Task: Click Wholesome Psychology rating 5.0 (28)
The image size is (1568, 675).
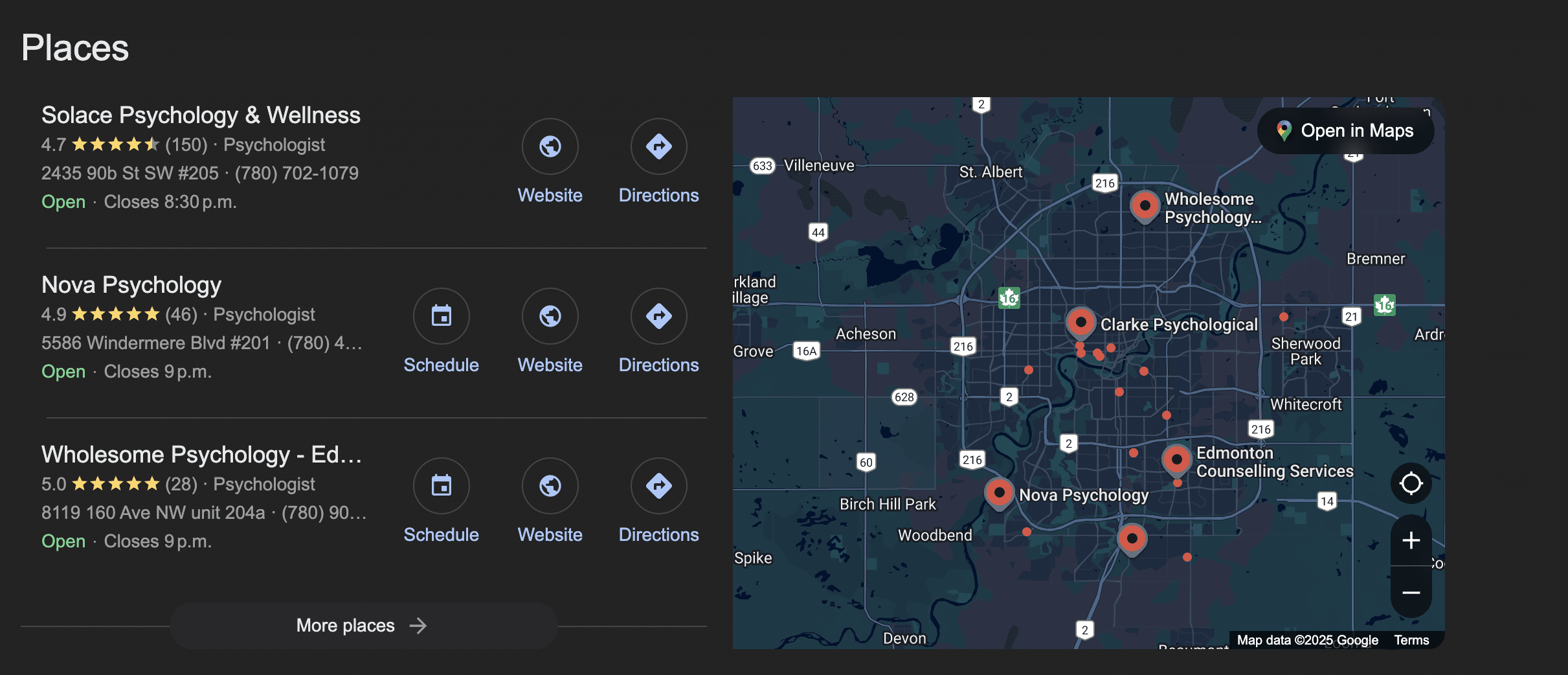Action: pyautogui.click(x=119, y=485)
